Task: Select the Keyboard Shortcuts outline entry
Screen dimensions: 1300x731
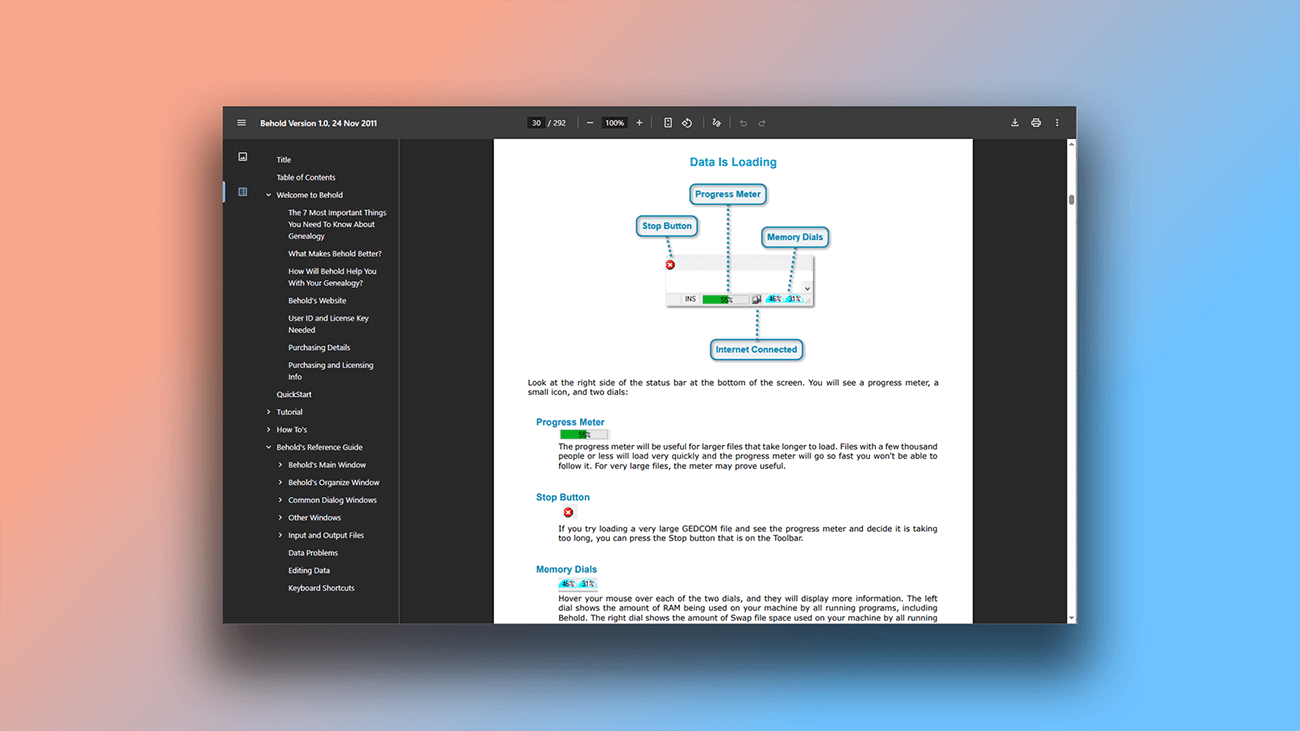Action: tap(323, 587)
